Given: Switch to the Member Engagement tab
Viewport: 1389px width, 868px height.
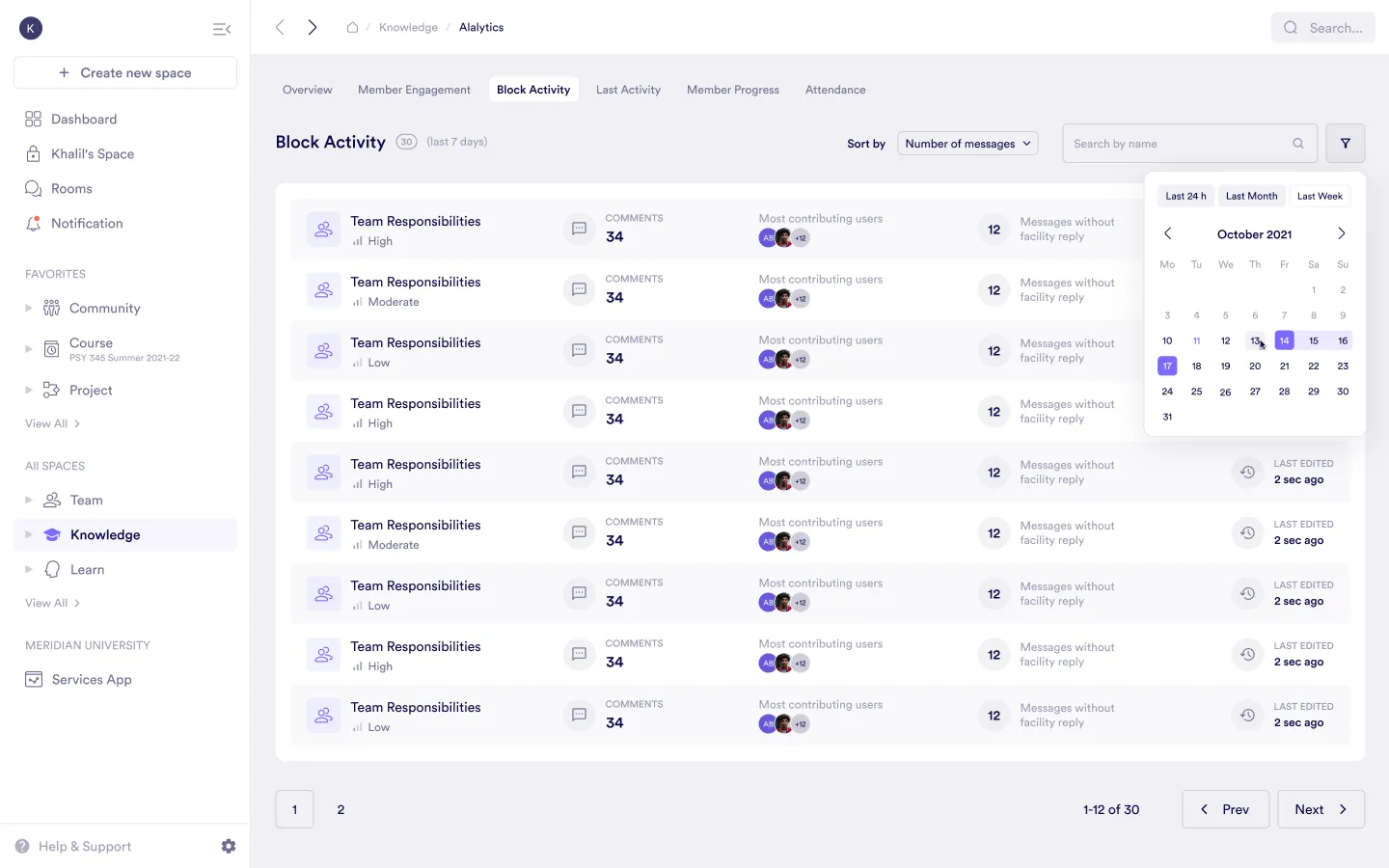Looking at the screenshot, I should pos(414,89).
